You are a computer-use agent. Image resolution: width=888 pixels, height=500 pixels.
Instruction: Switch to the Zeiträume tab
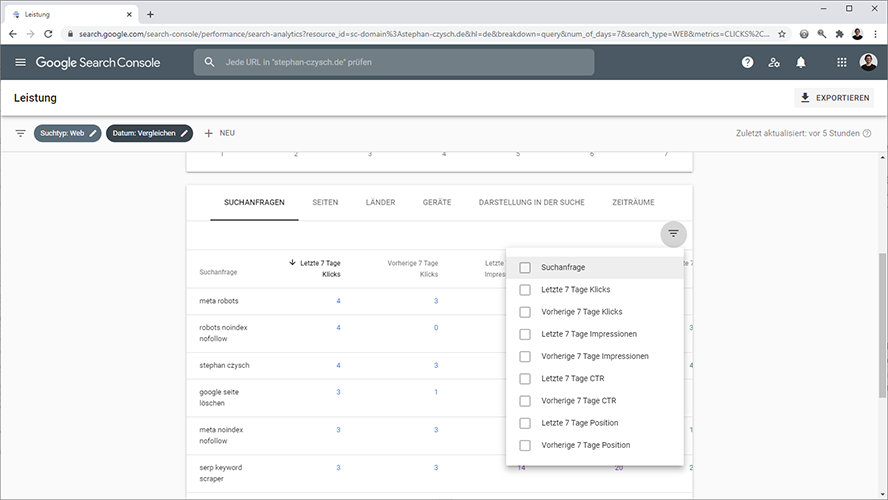click(633, 202)
